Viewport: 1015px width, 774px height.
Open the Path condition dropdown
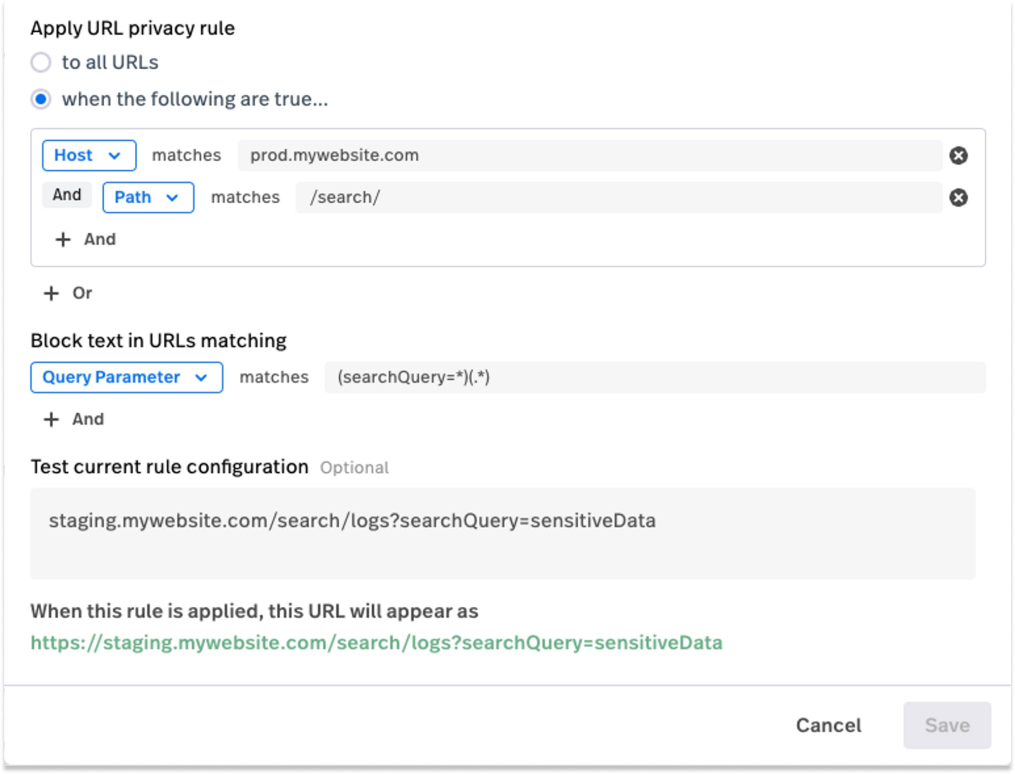click(x=148, y=197)
